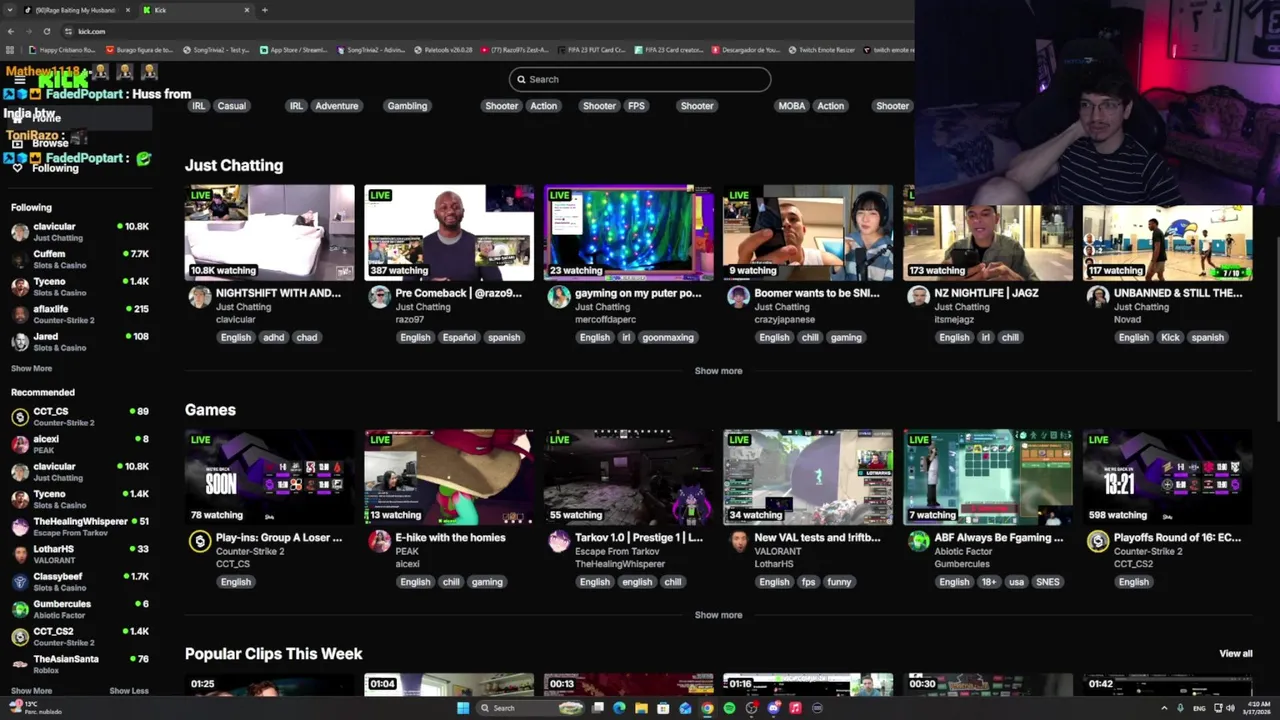The width and height of the screenshot is (1280, 720).
Task: Reload the page with the refresh icon
Action: point(46,31)
